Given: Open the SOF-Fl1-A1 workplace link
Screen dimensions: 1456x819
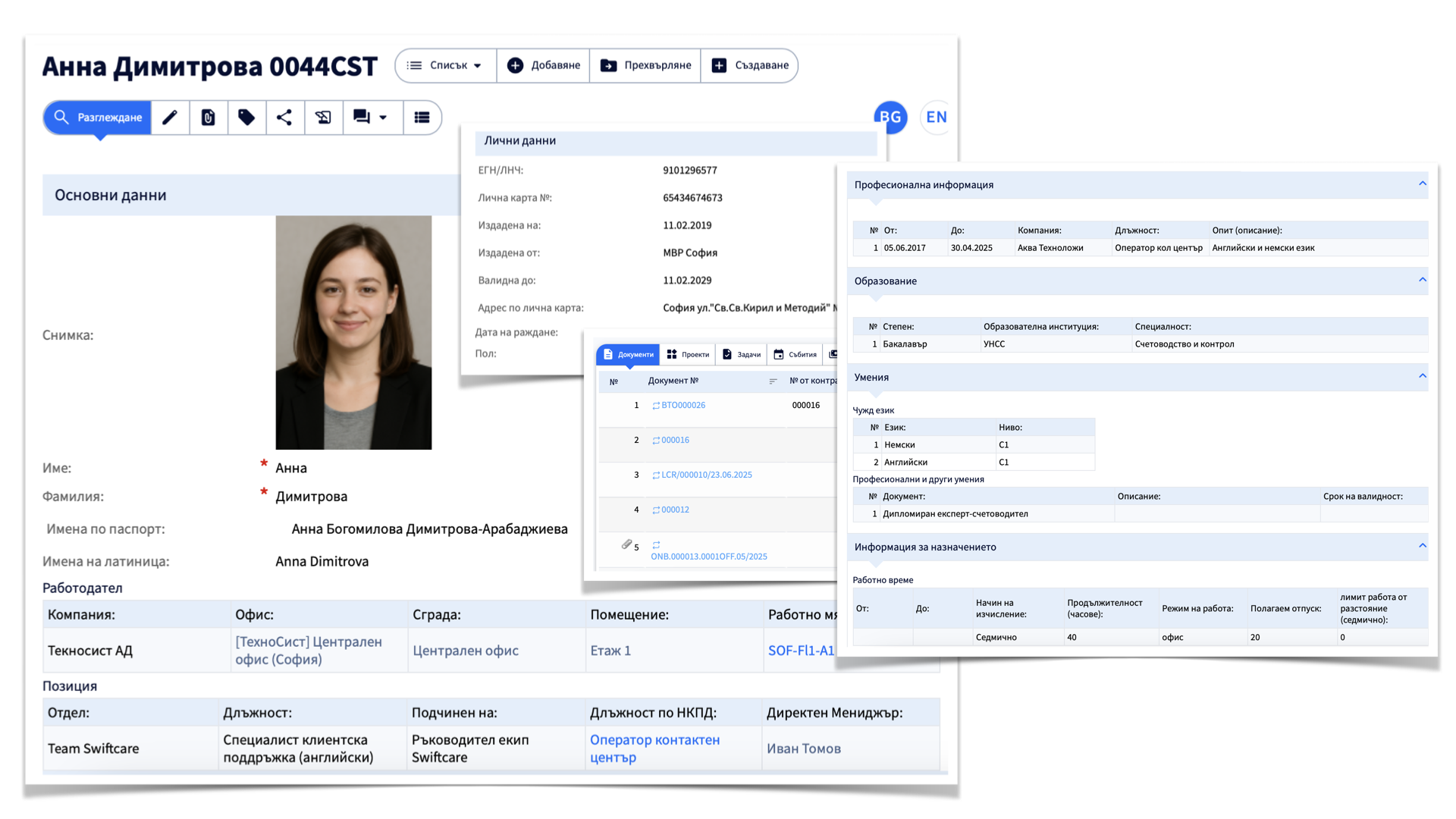Looking at the screenshot, I should click(x=801, y=651).
